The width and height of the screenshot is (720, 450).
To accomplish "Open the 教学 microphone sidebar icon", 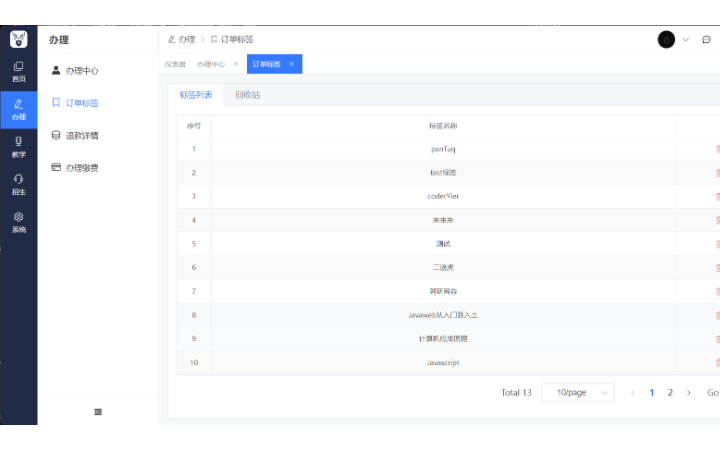I will point(18,146).
